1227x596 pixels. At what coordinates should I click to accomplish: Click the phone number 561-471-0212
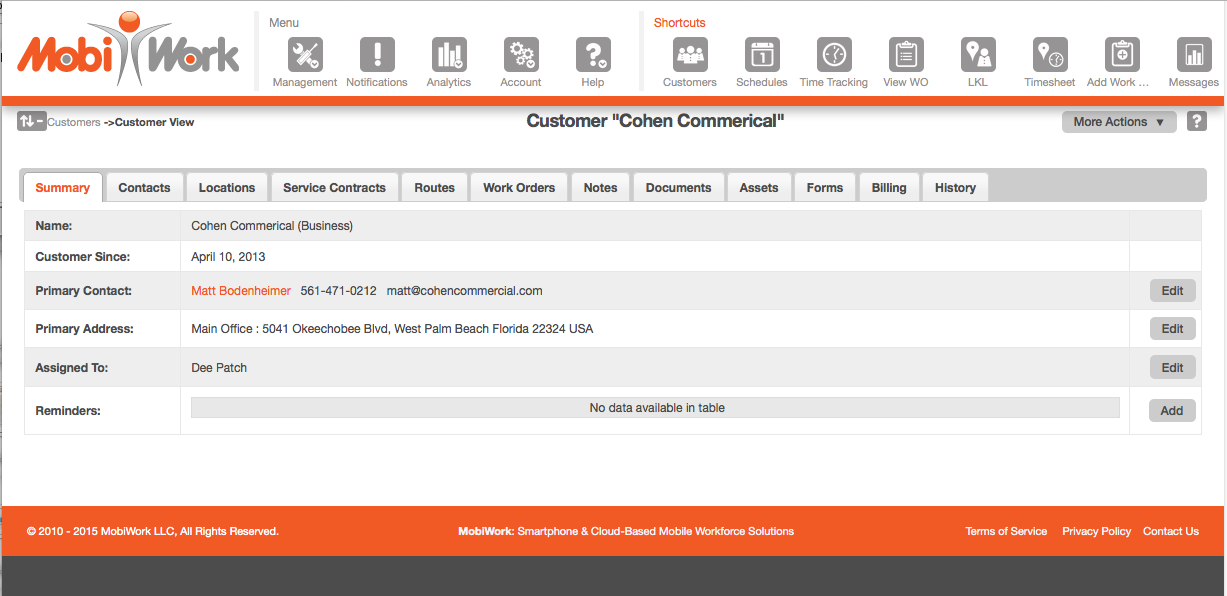pyautogui.click(x=339, y=291)
